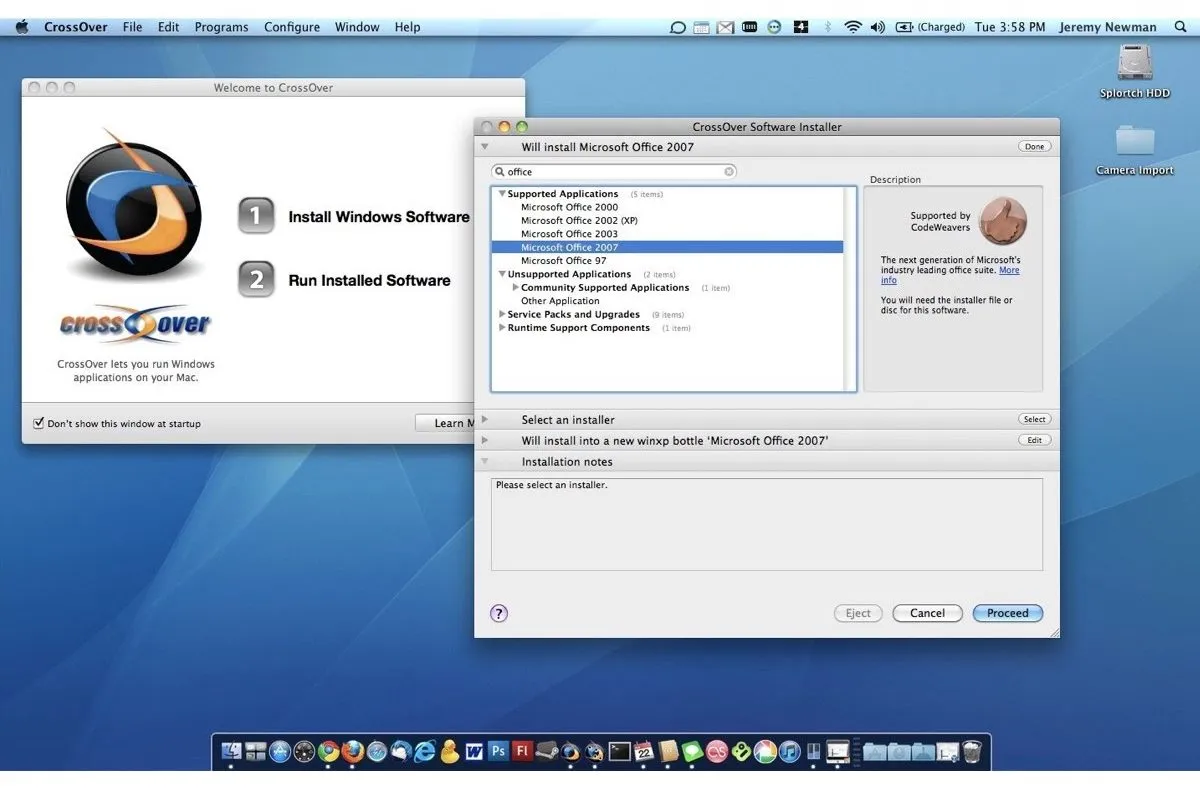The height and width of the screenshot is (789, 1200).
Task: Clear the search field with the x icon
Action: coord(729,172)
